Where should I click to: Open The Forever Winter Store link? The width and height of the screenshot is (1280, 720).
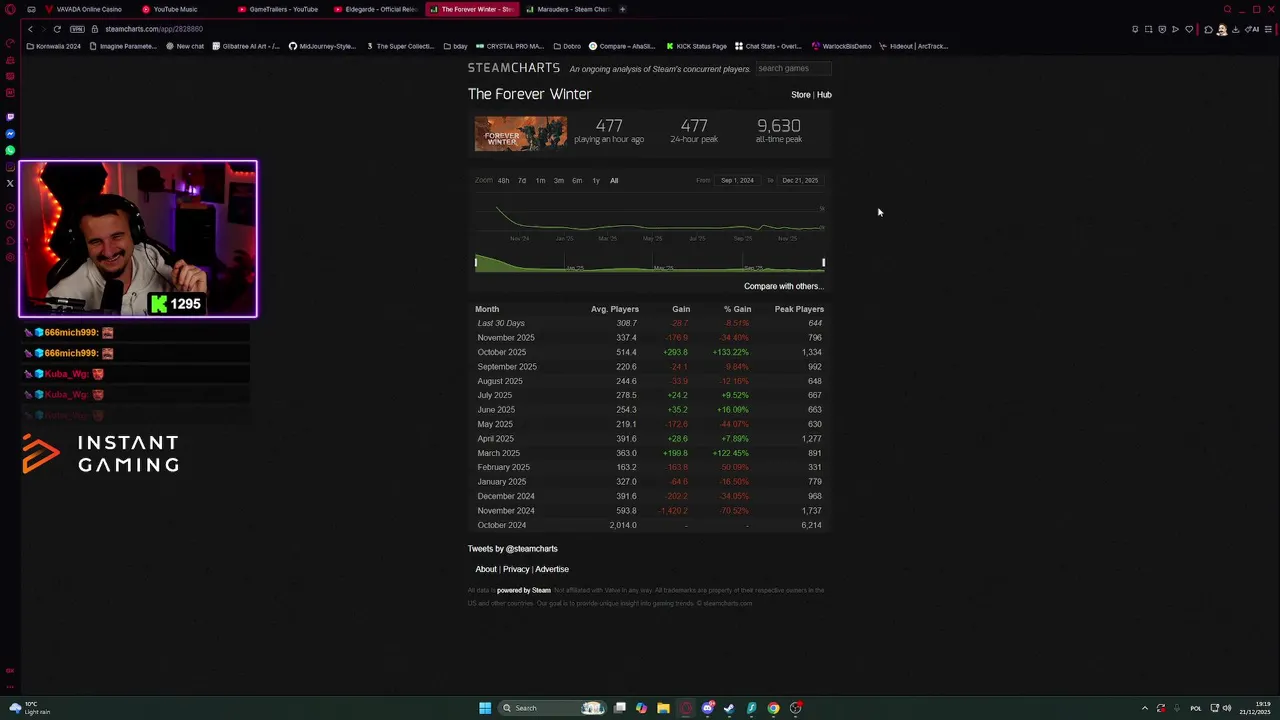pos(801,95)
